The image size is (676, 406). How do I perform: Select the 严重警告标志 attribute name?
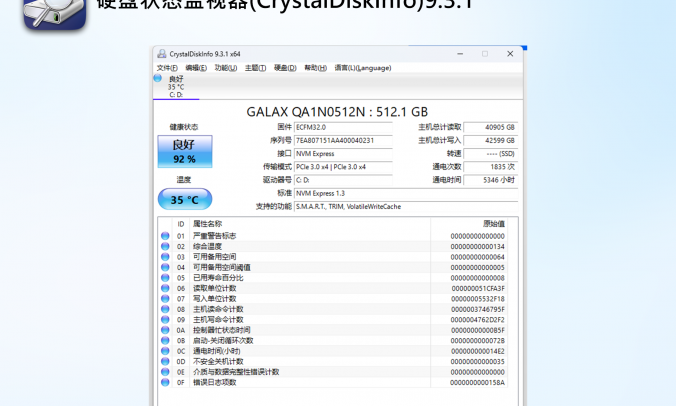pyautogui.click(x=214, y=236)
